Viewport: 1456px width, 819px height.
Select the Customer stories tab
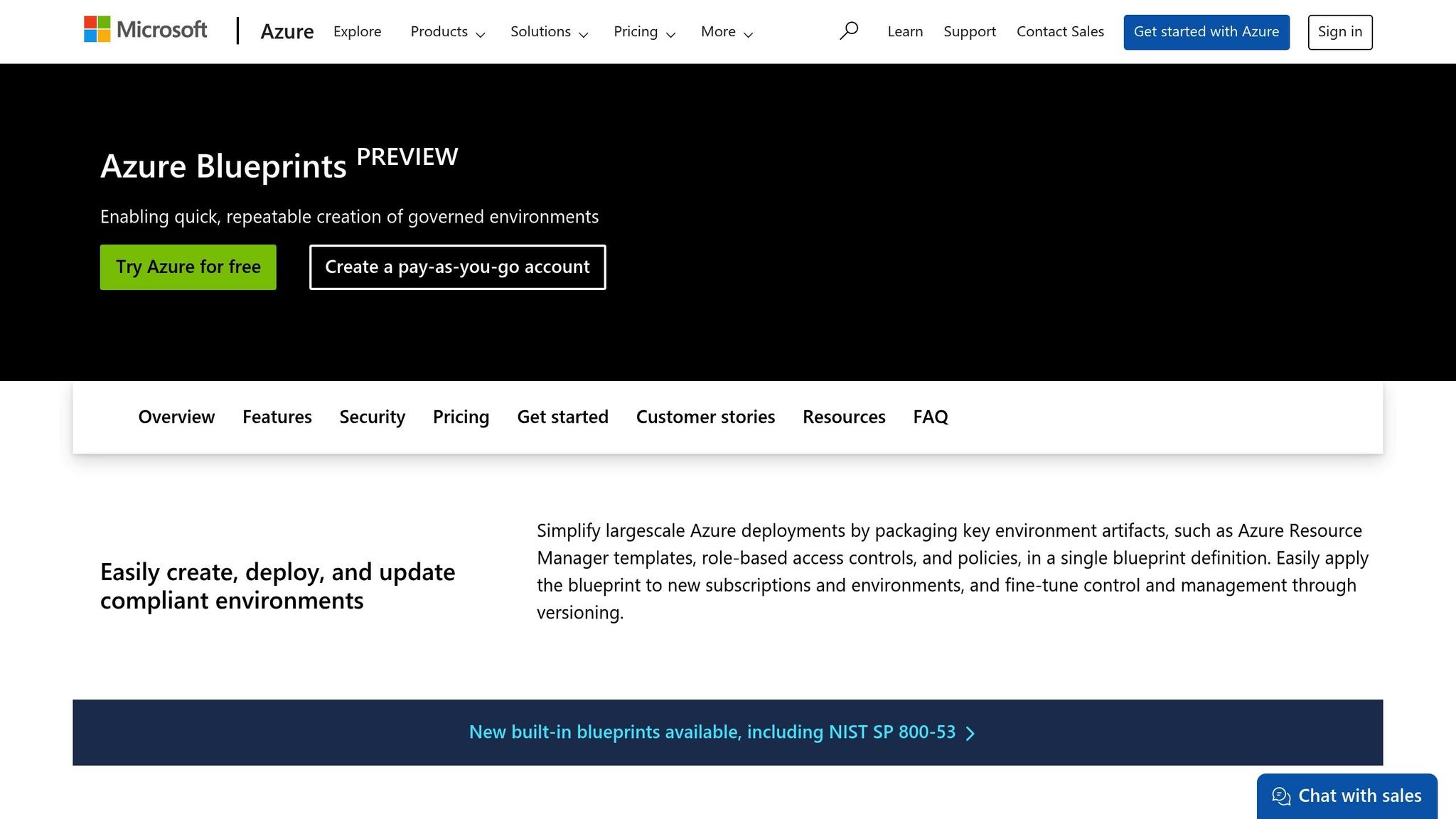706,417
